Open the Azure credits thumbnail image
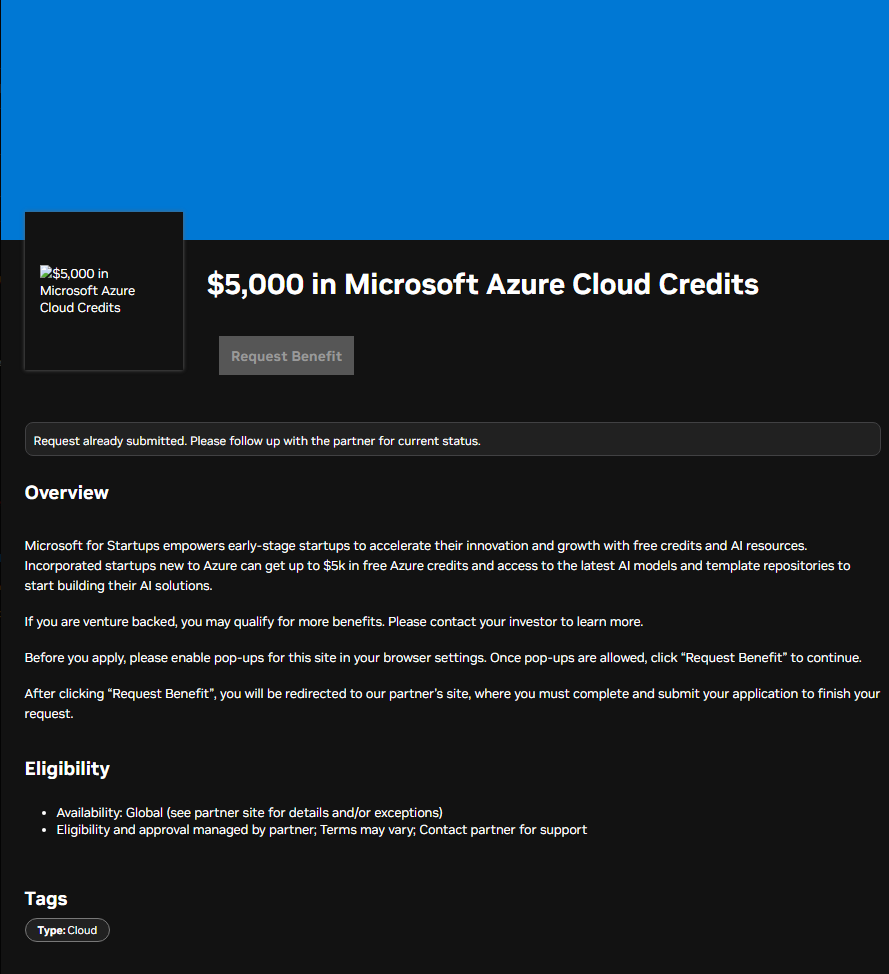The image size is (889, 974). coord(104,291)
